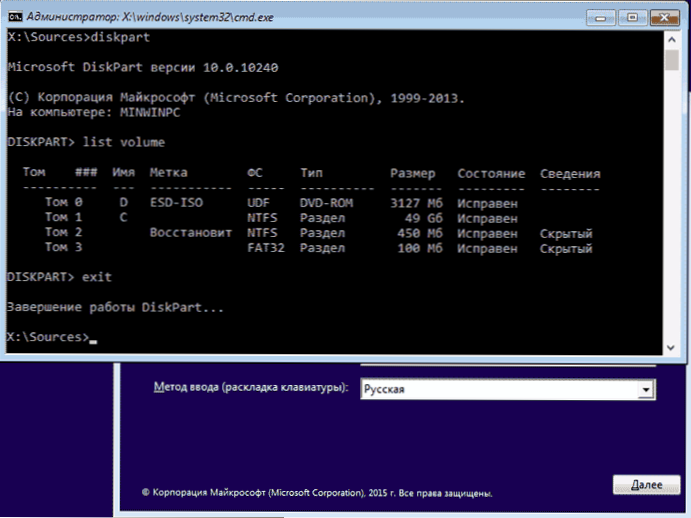Click the console scrollbar up arrow
The width and height of the screenshot is (691, 518).
[x=672, y=40]
